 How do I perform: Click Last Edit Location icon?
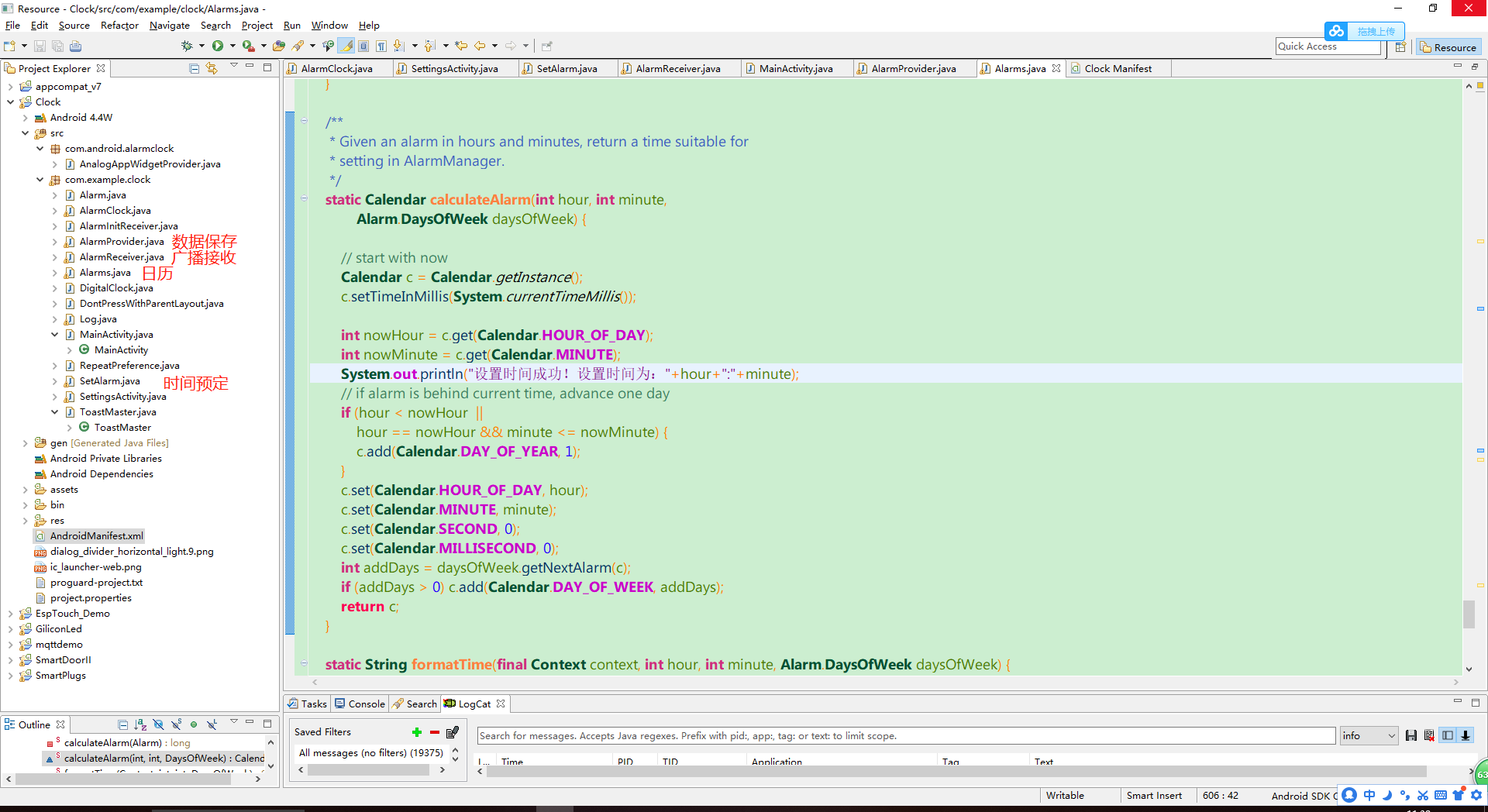[462, 46]
